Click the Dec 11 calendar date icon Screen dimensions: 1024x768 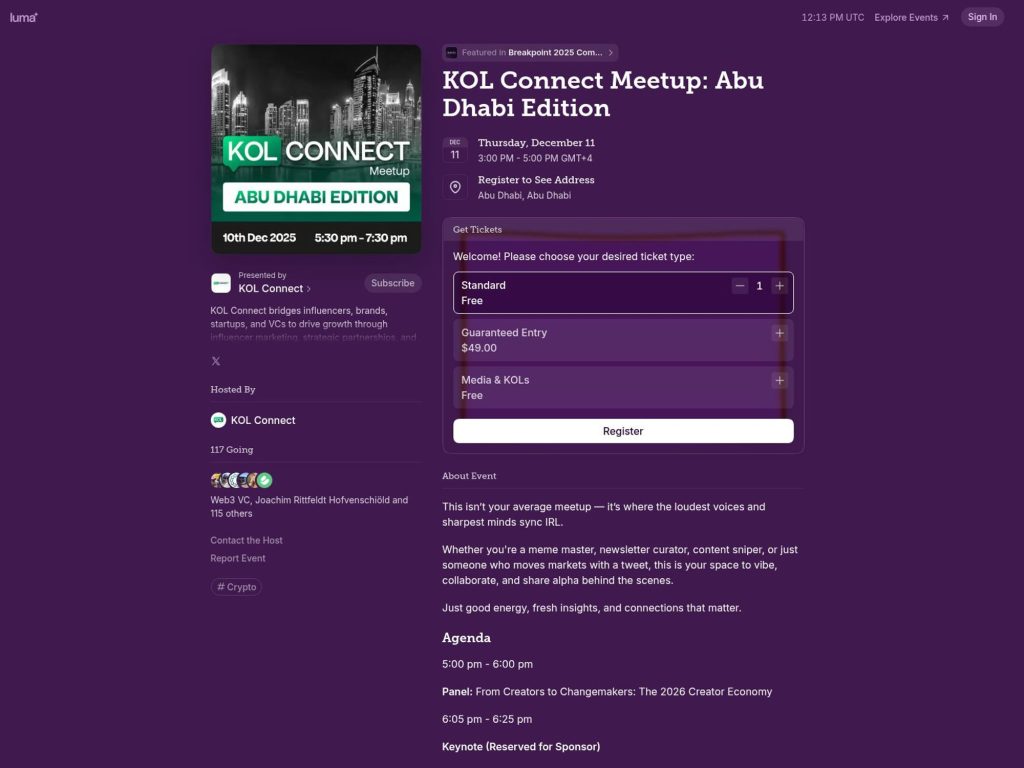pyautogui.click(x=455, y=149)
